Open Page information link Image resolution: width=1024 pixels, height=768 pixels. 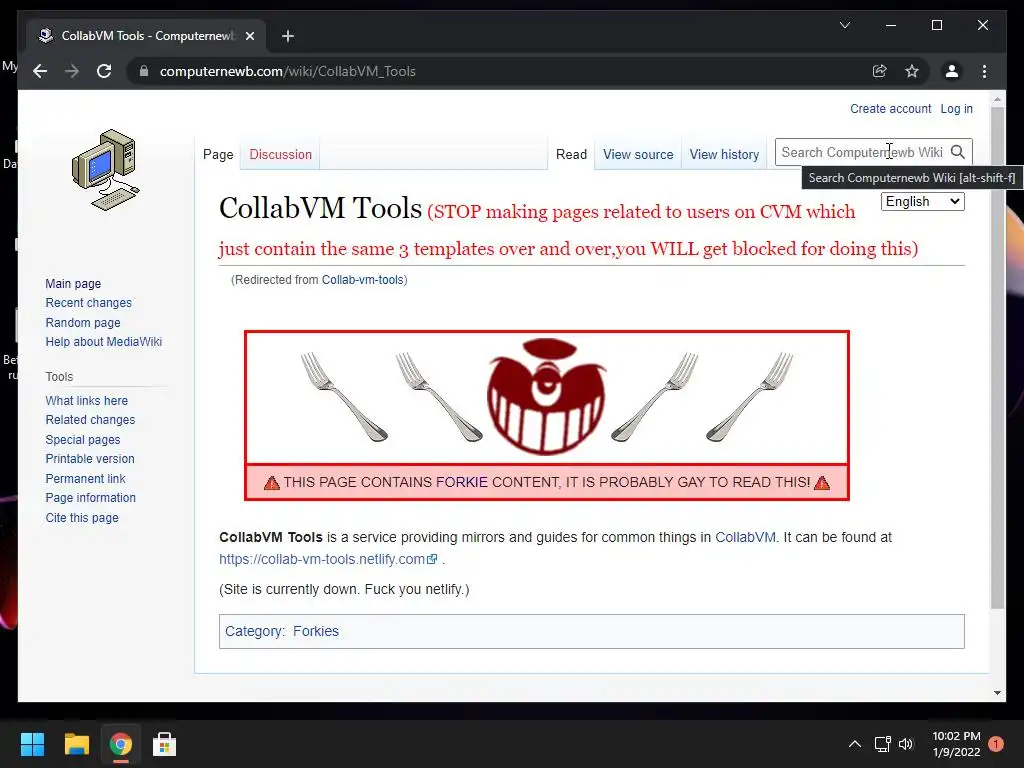click(x=90, y=498)
